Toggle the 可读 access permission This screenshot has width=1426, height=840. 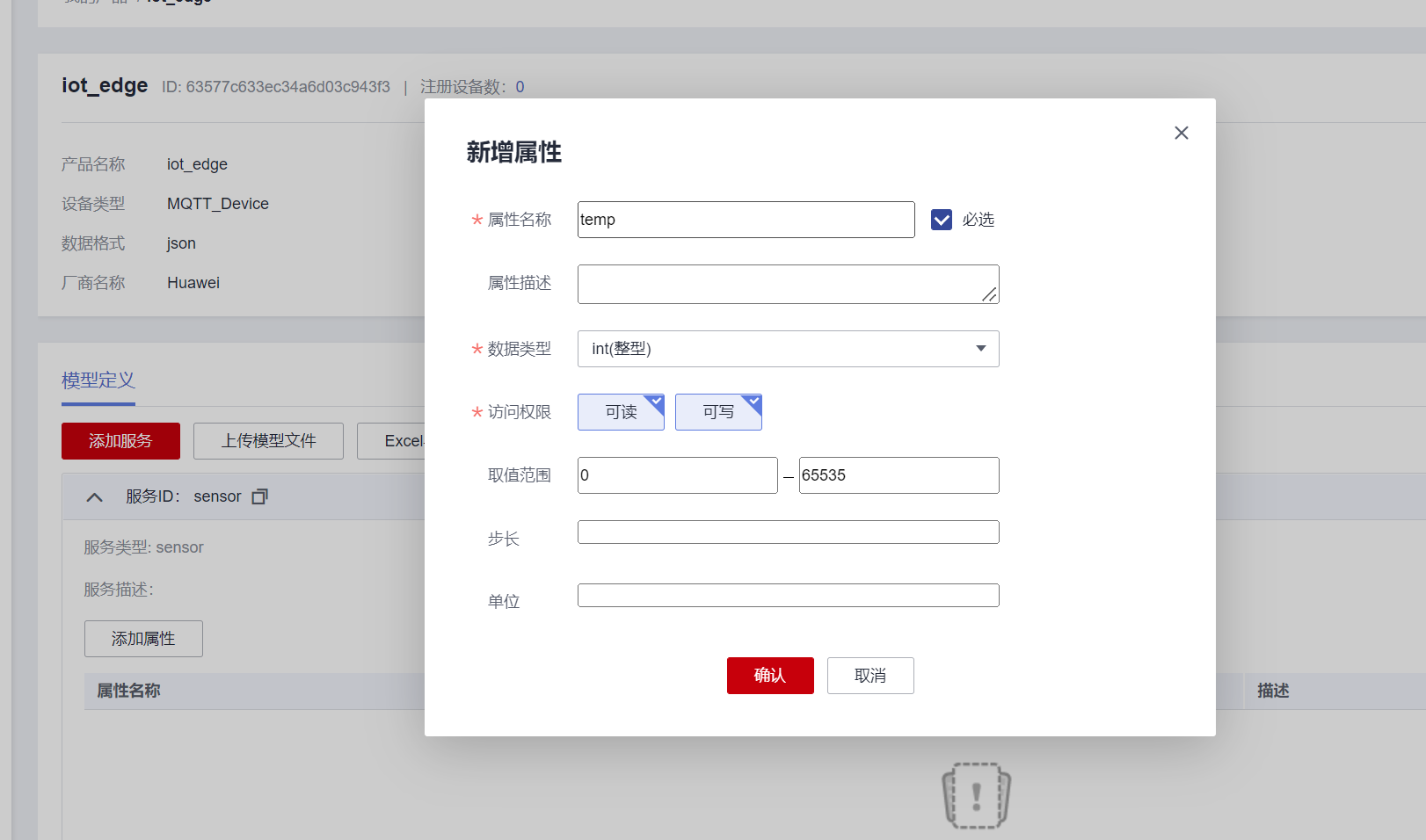pos(621,412)
